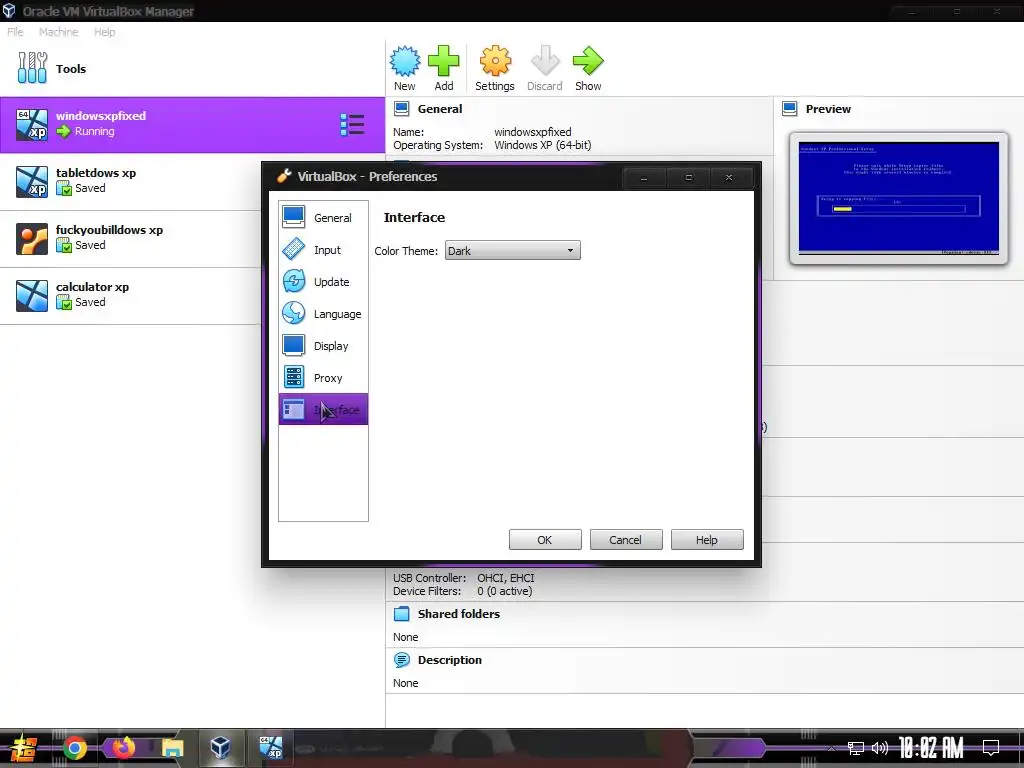
Task: Open the Color Theme dropdown
Action: pos(513,251)
